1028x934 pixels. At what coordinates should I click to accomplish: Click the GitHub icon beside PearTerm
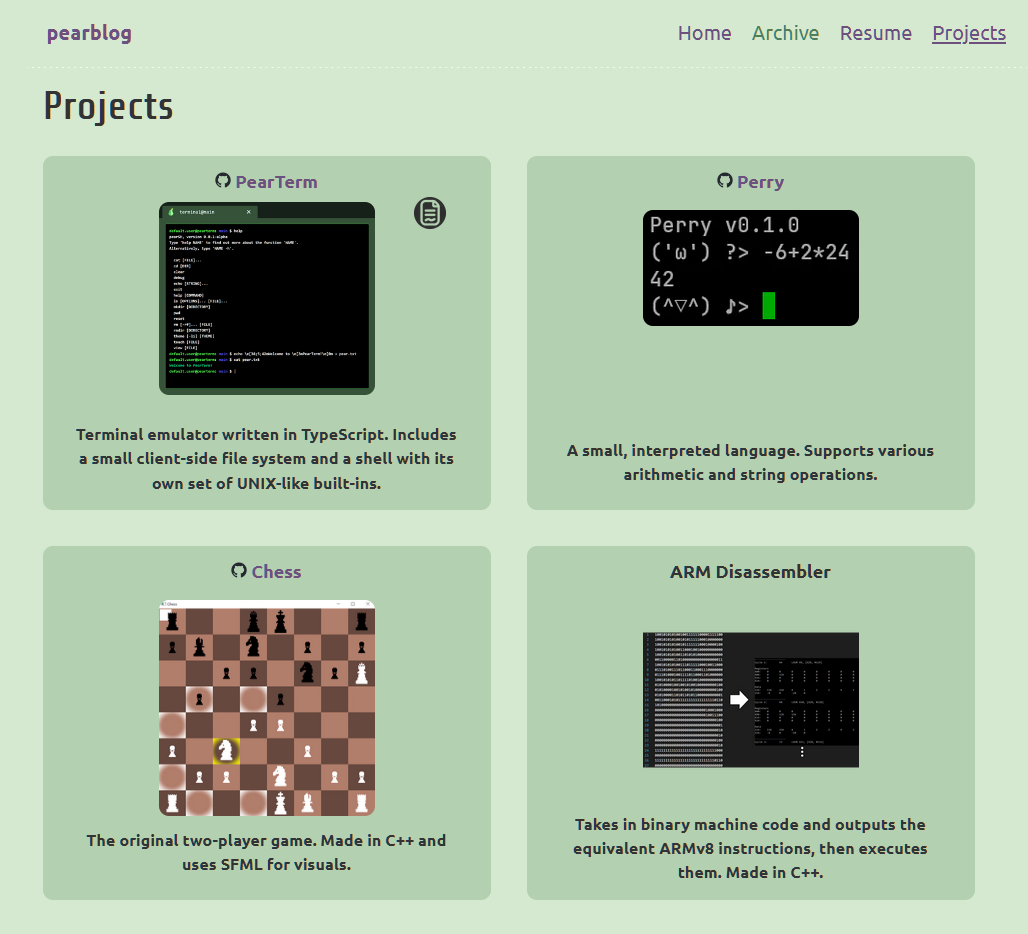tap(223, 181)
